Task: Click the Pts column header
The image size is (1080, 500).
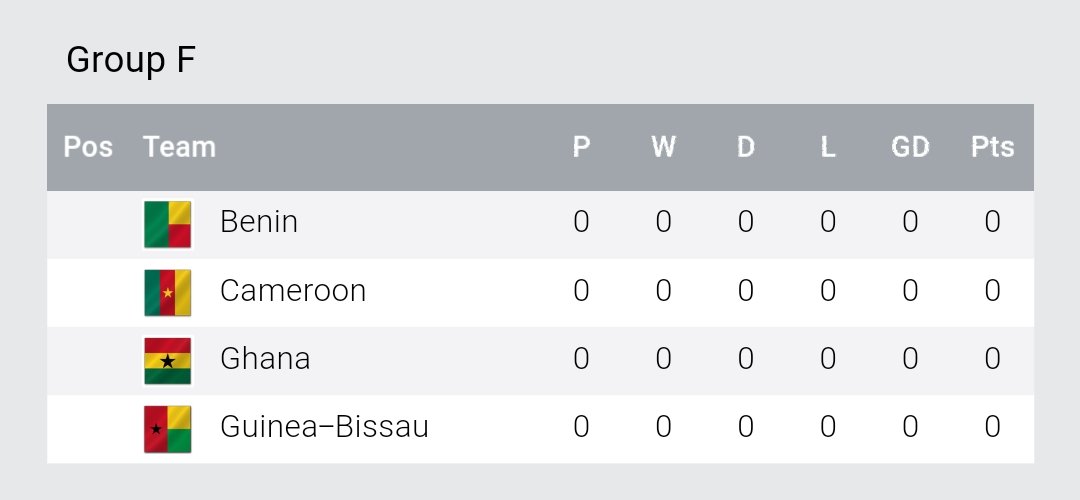Action: point(992,148)
